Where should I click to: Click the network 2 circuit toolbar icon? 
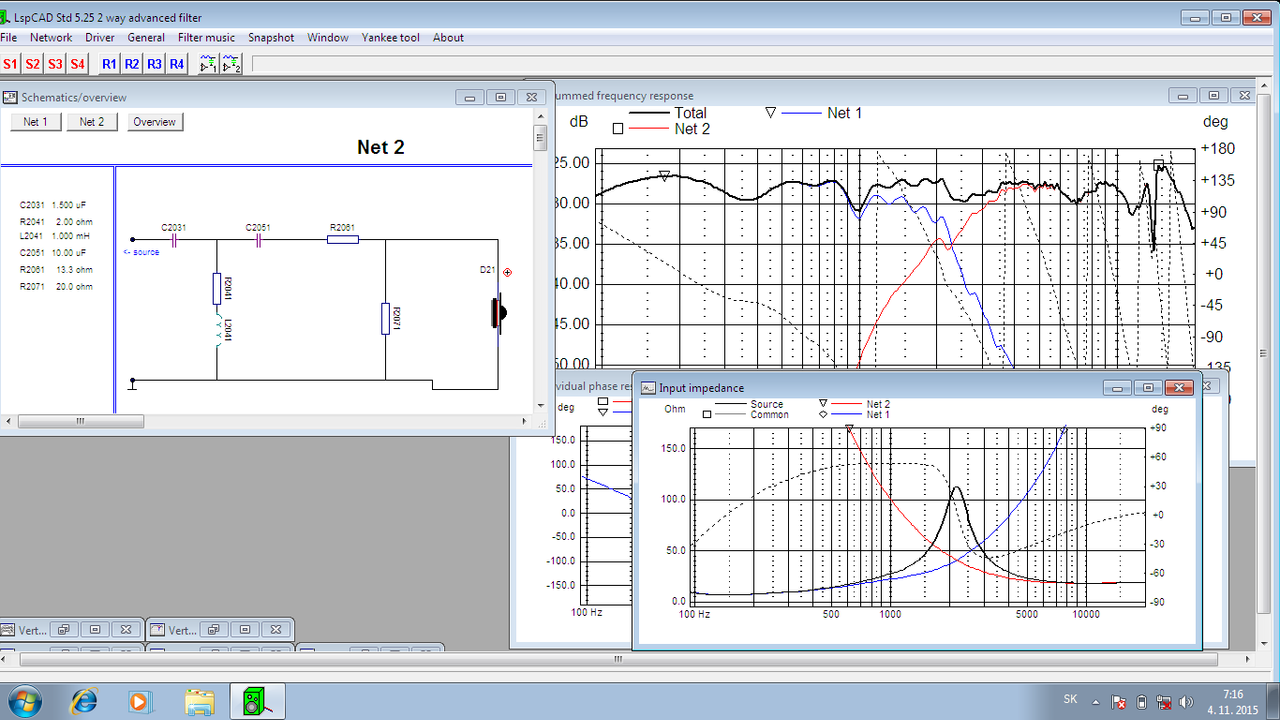231,64
